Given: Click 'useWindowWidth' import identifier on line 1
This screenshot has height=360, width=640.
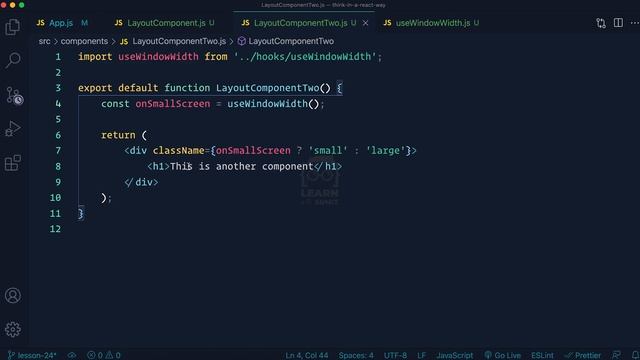Looking at the screenshot, I should [158, 57].
